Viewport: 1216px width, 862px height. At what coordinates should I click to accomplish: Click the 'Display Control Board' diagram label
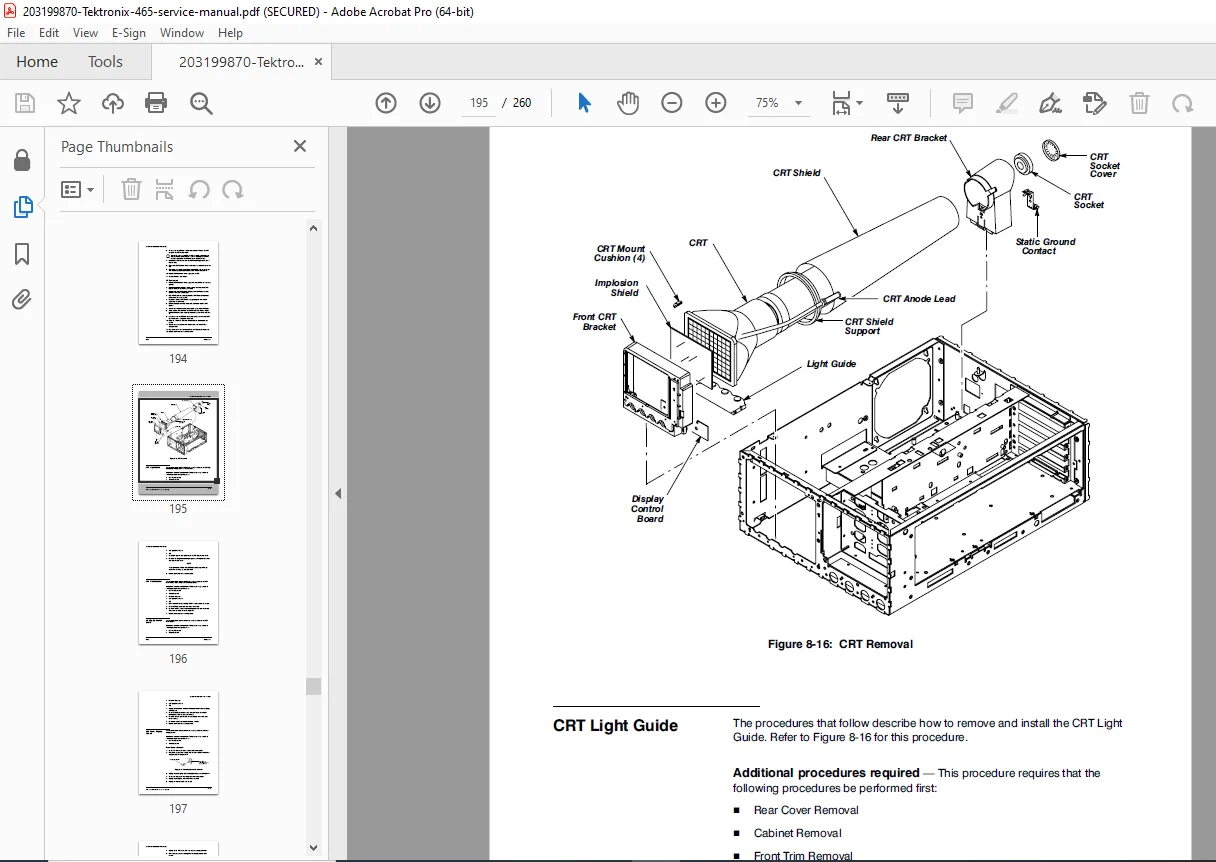pos(648,509)
